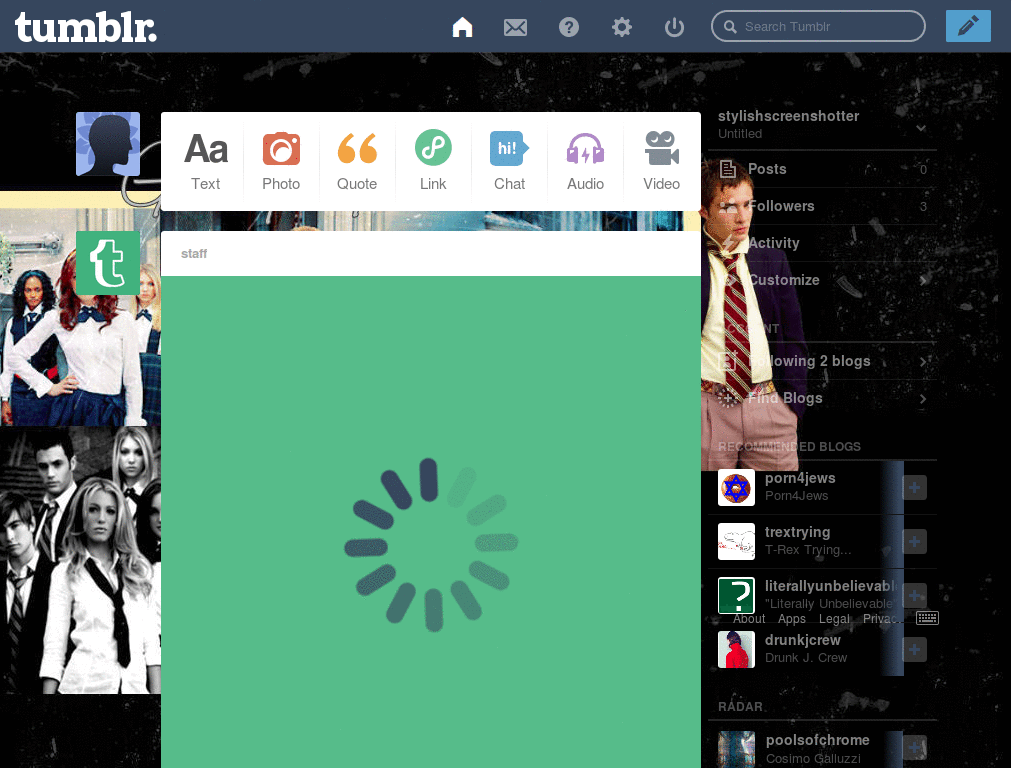The image size is (1024, 768).
Task: Follow trextrying with plus button
Action: [x=914, y=541]
